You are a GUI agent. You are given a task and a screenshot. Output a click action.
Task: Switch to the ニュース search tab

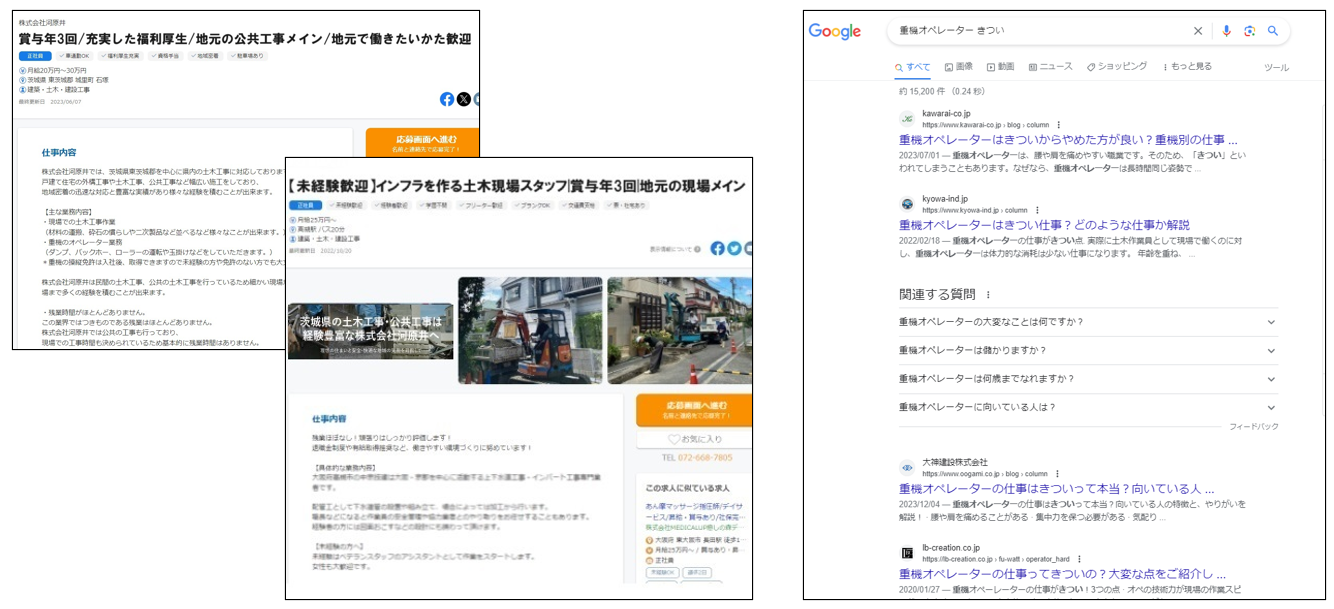1050,67
